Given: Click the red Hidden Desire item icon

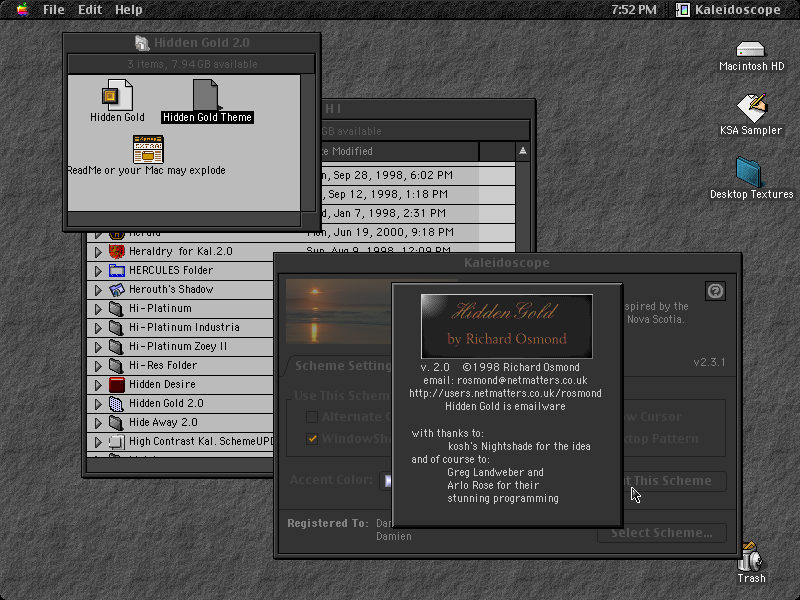Looking at the screenshot, I should (117, 385).
